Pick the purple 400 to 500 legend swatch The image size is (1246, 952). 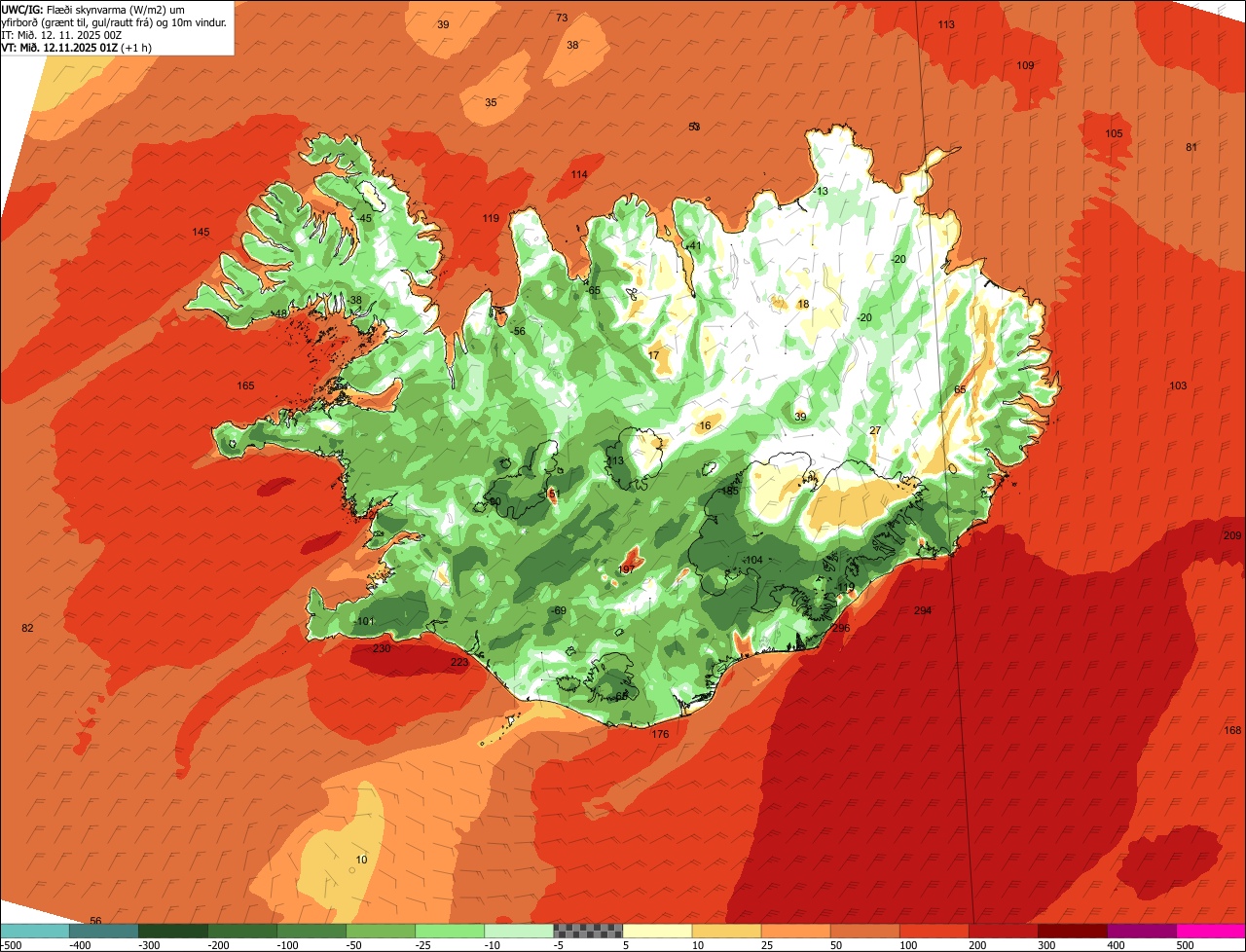[1142, 931]
